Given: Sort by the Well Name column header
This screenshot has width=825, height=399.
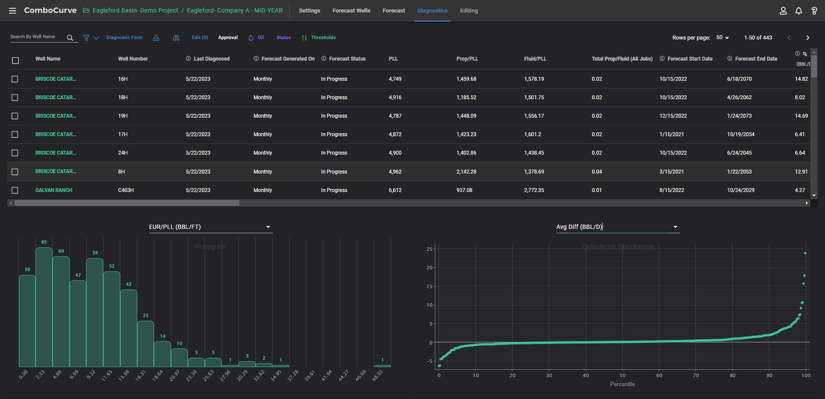Looking at the screenshot, I should point(48,59).
